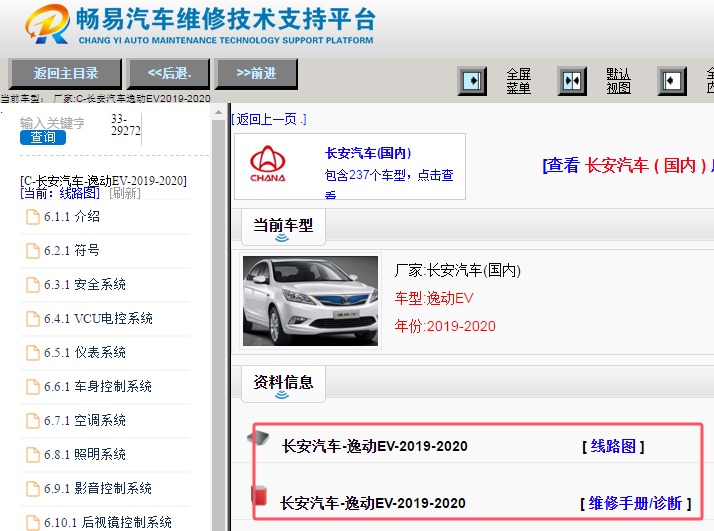
Task: Click 长安汽车-逸动EV-2019-2020 title in 线路图 row
Action: 375,446
